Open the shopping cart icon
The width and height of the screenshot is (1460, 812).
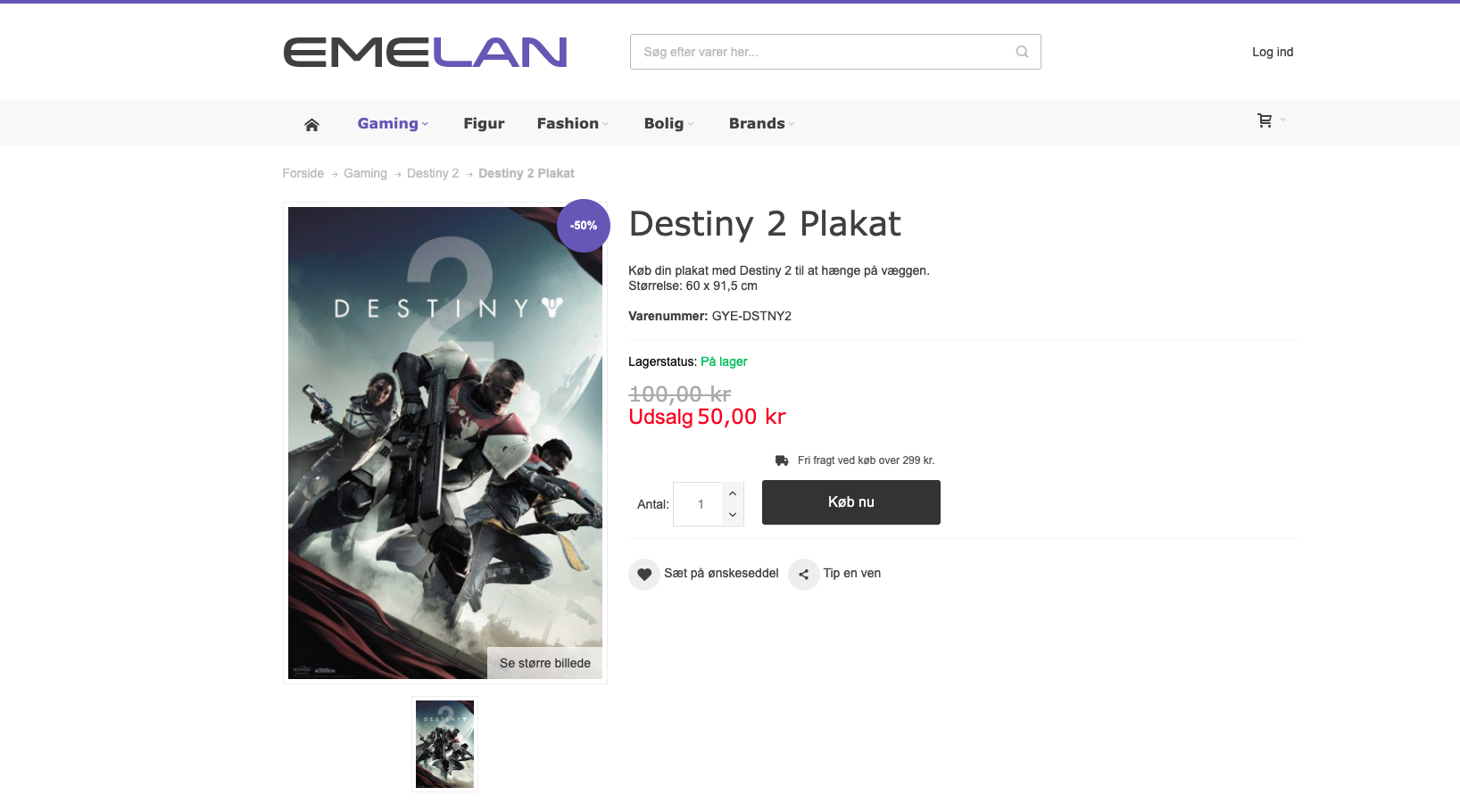pos(1265,120)
